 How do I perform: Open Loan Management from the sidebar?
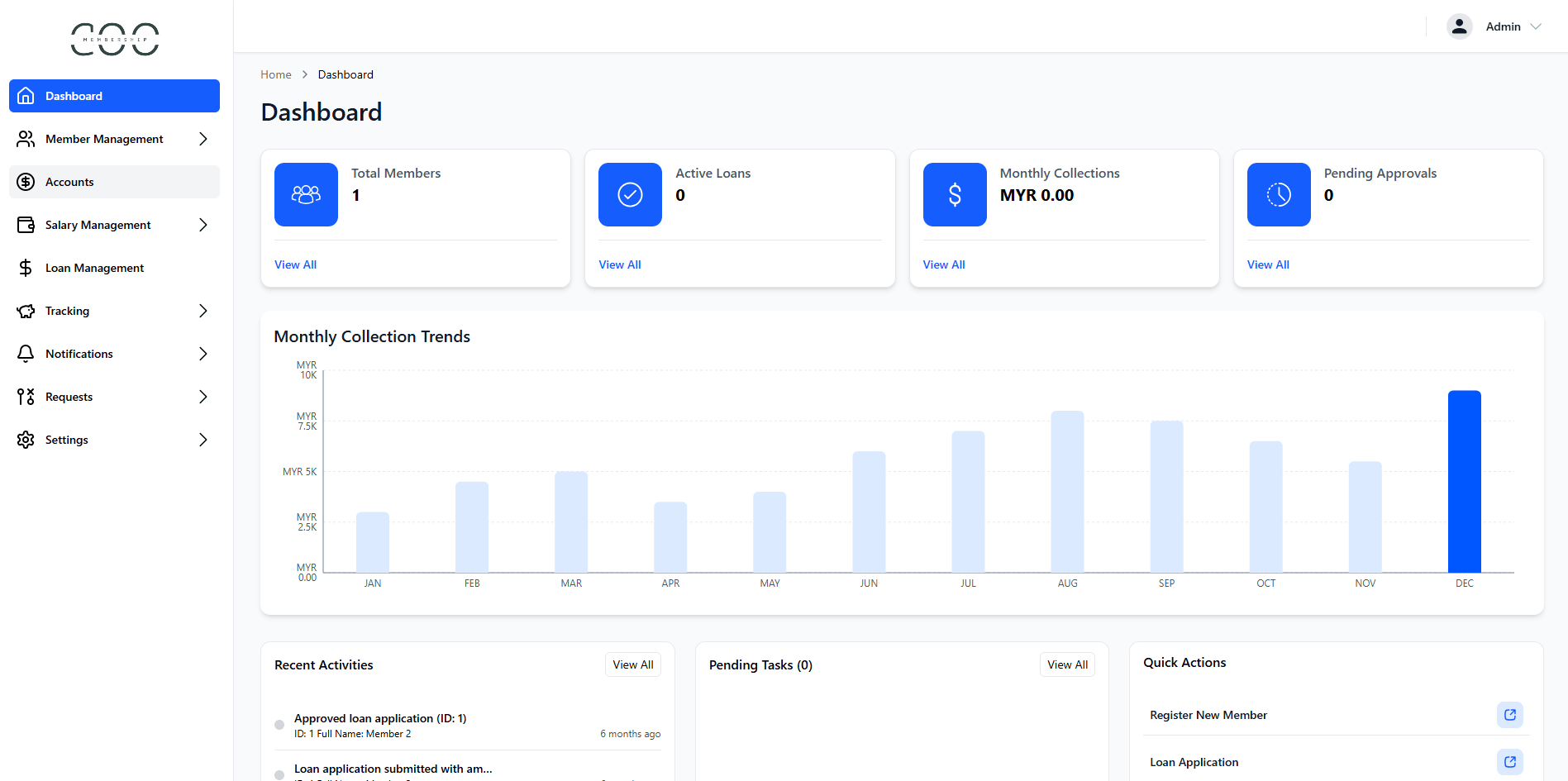pos(94,268)
